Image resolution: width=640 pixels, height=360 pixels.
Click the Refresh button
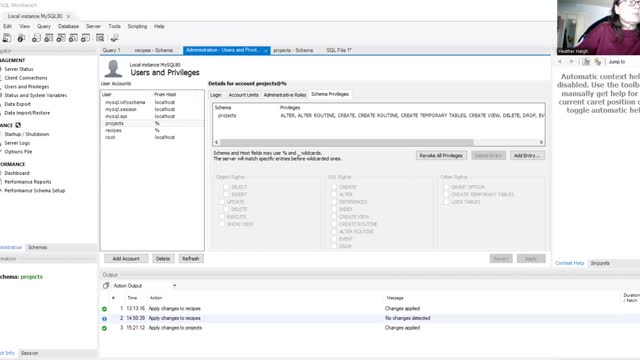pos(191,259)
